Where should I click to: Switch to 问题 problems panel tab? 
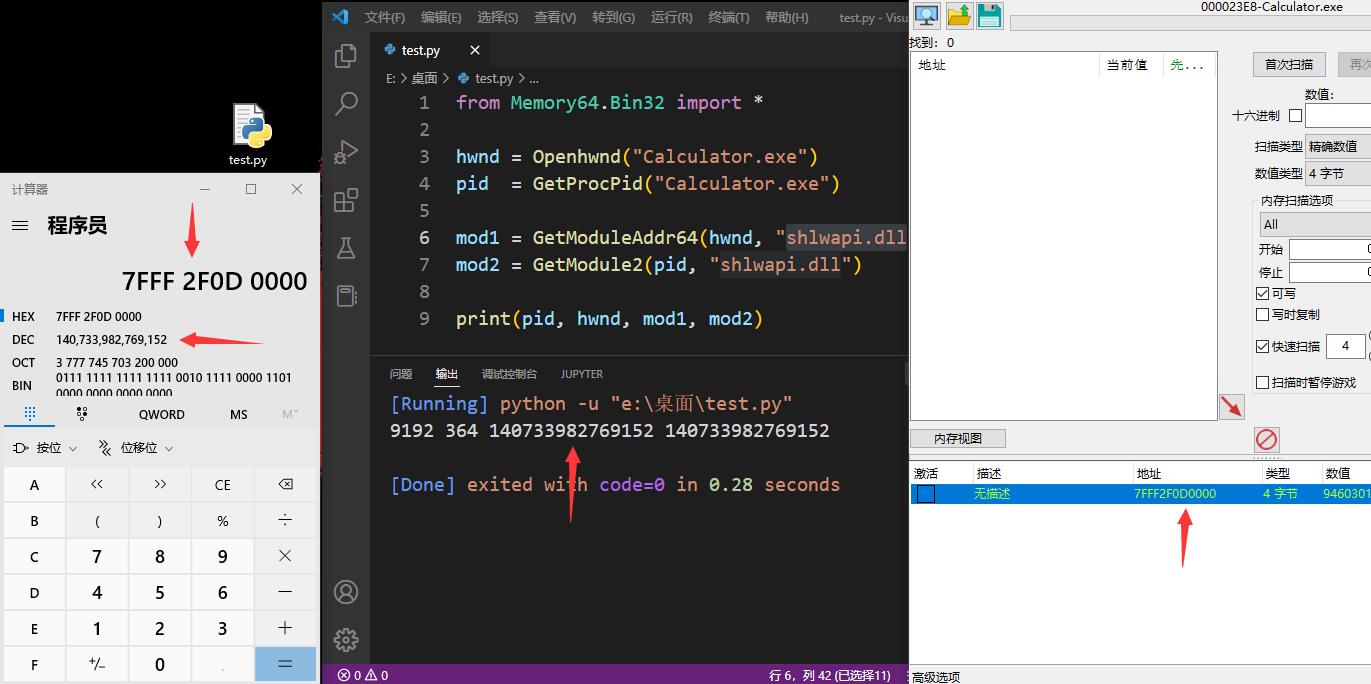click(401, 374)
